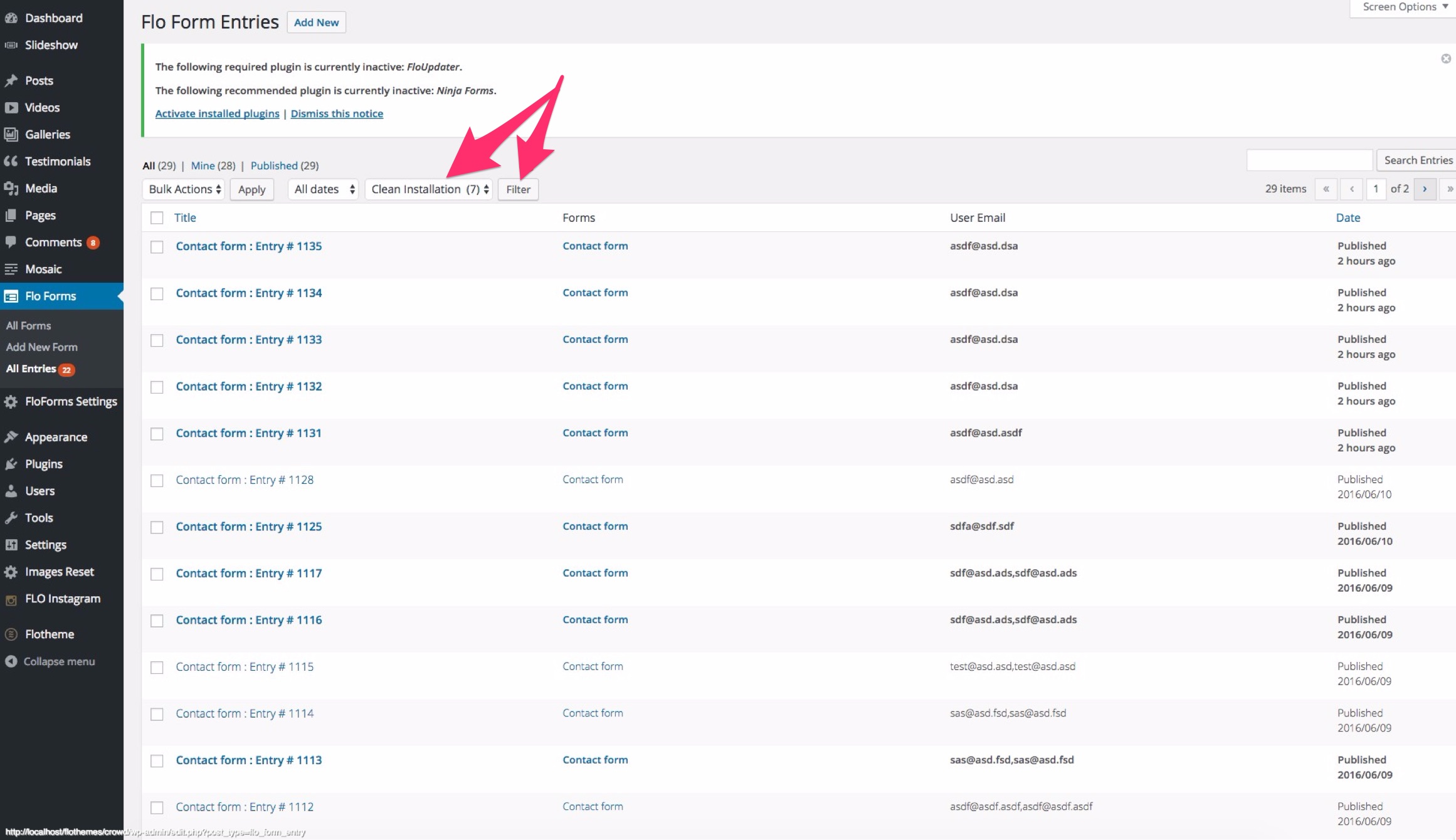Click Activate installed plugins link
This screenshot has width=1456, height=840.
217,113
